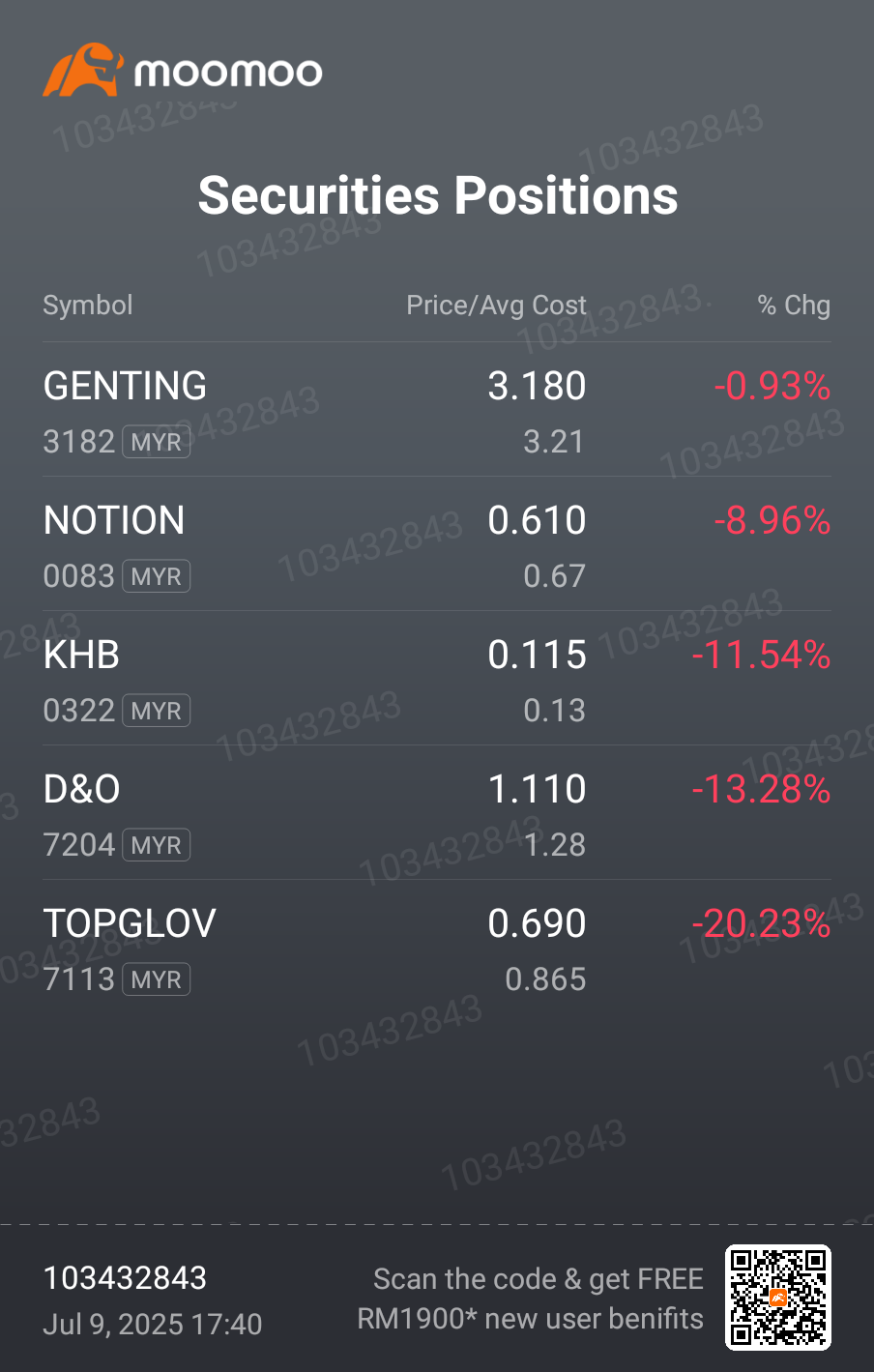Click the MYR badge beside 7204

coord(156,845)
